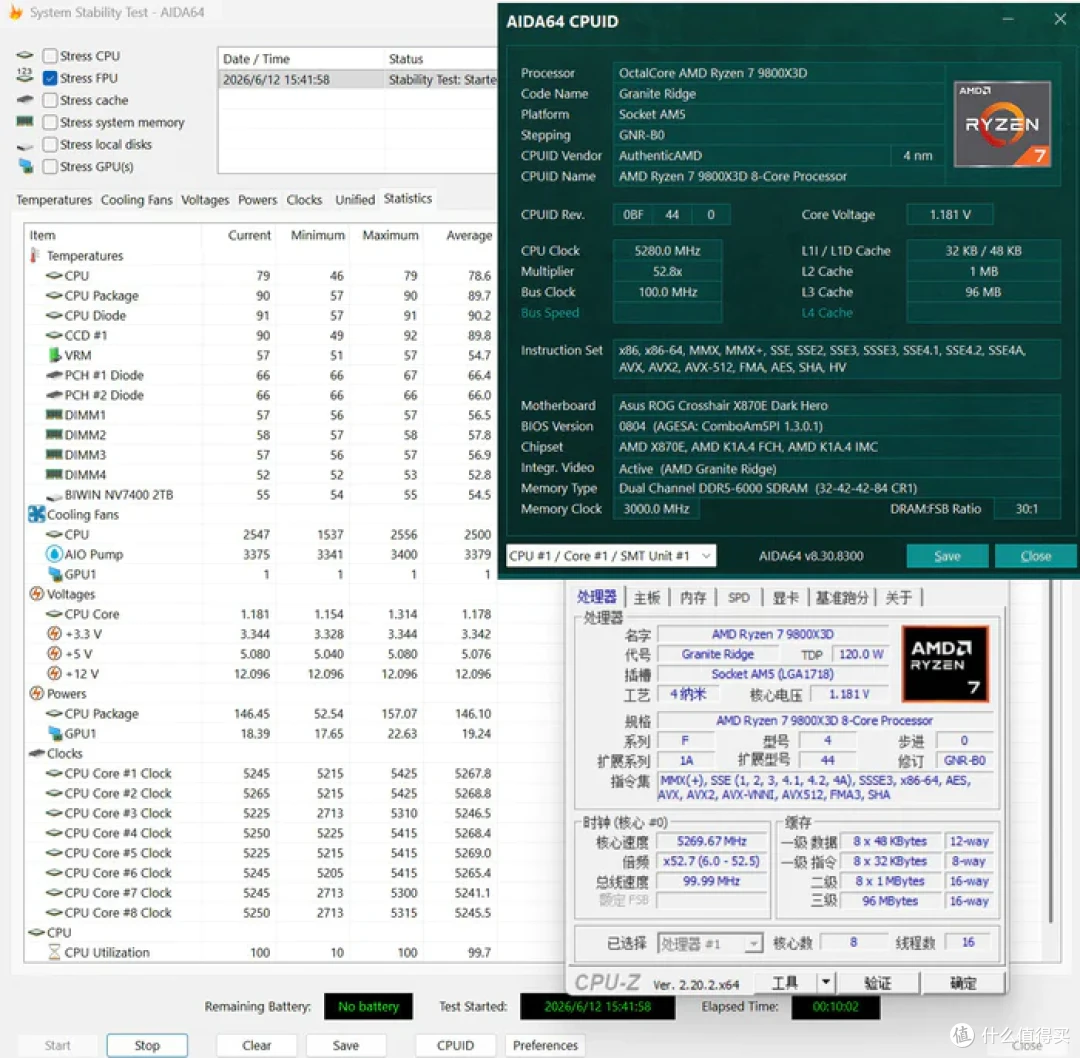Open the CPUID button in Stability Test

[x=455, y=1045]
